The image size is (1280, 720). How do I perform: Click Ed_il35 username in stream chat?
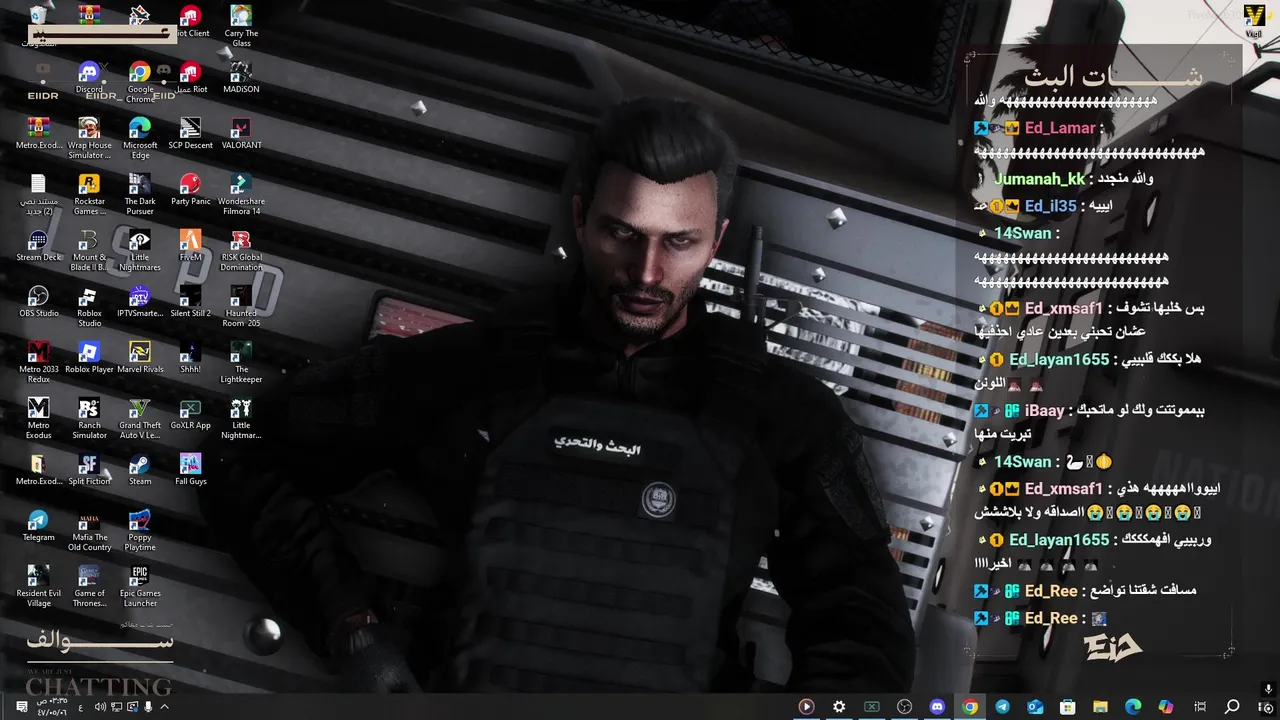pyautogui.click(x=1051, y=206)
